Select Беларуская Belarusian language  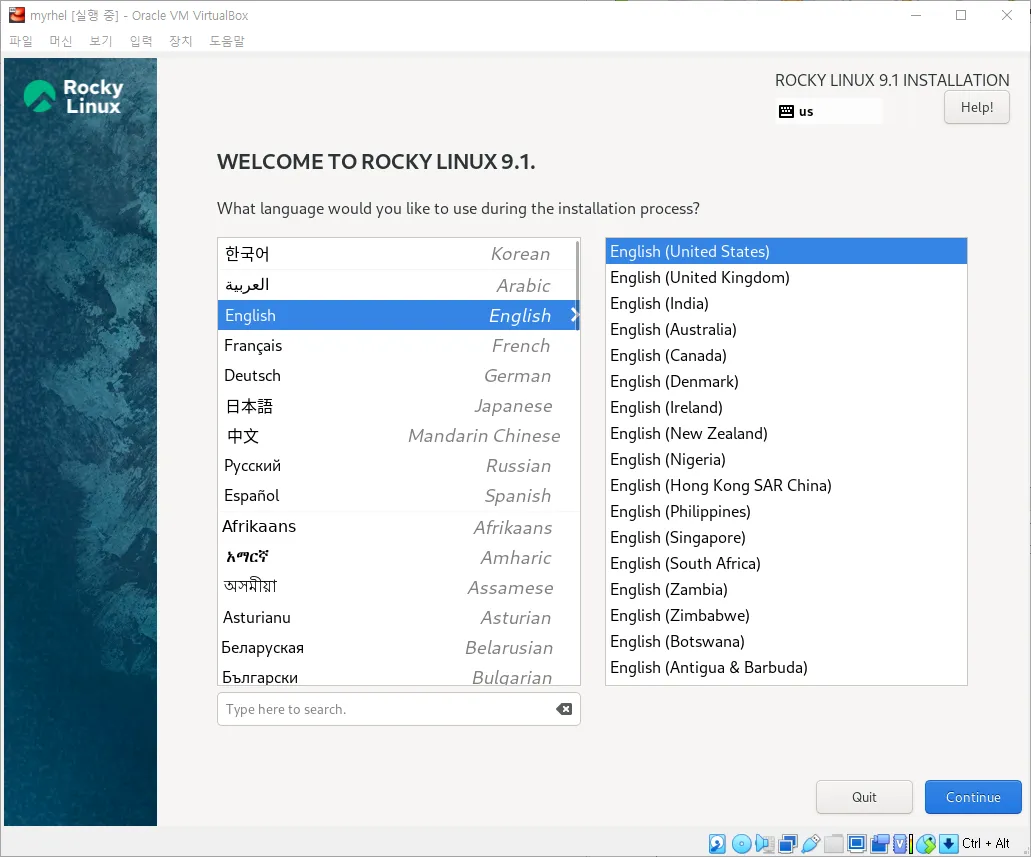pos(398,648)
